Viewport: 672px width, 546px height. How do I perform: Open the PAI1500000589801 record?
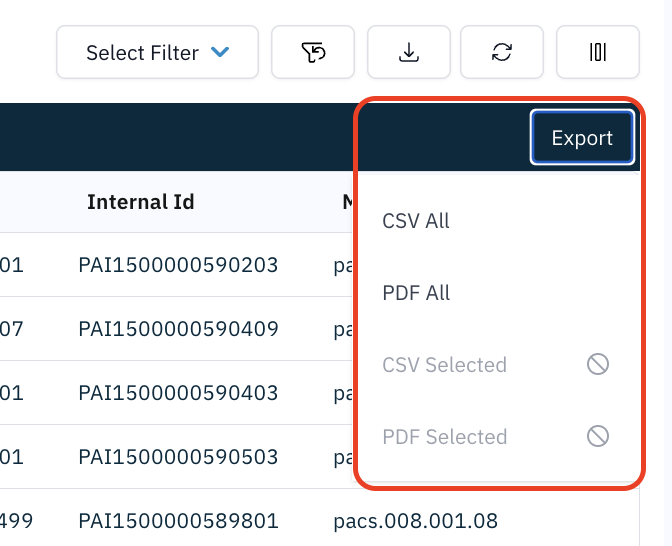click(x=178, y=521)
